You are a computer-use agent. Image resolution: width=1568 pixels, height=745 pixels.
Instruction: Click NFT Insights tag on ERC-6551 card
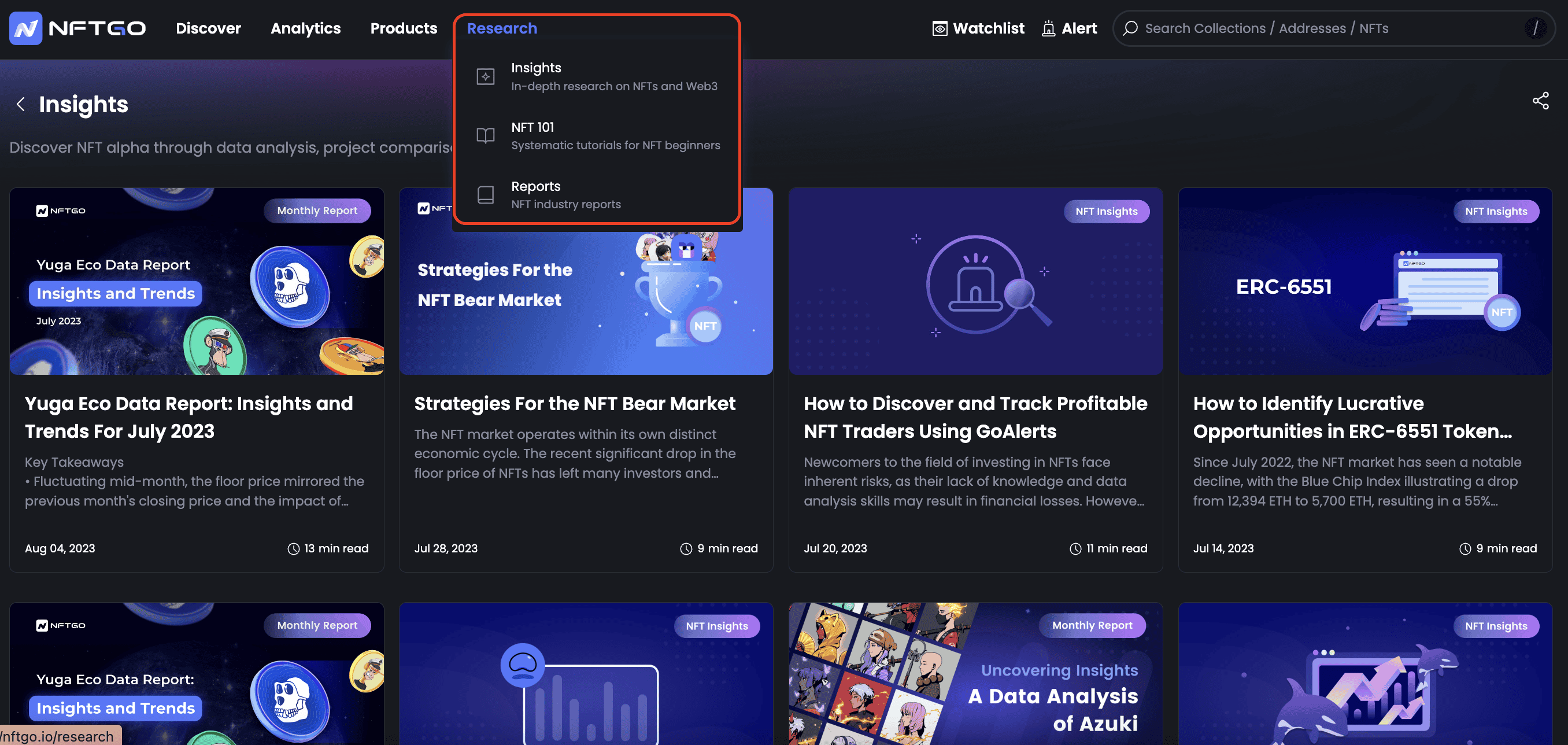click(1496, 211)
